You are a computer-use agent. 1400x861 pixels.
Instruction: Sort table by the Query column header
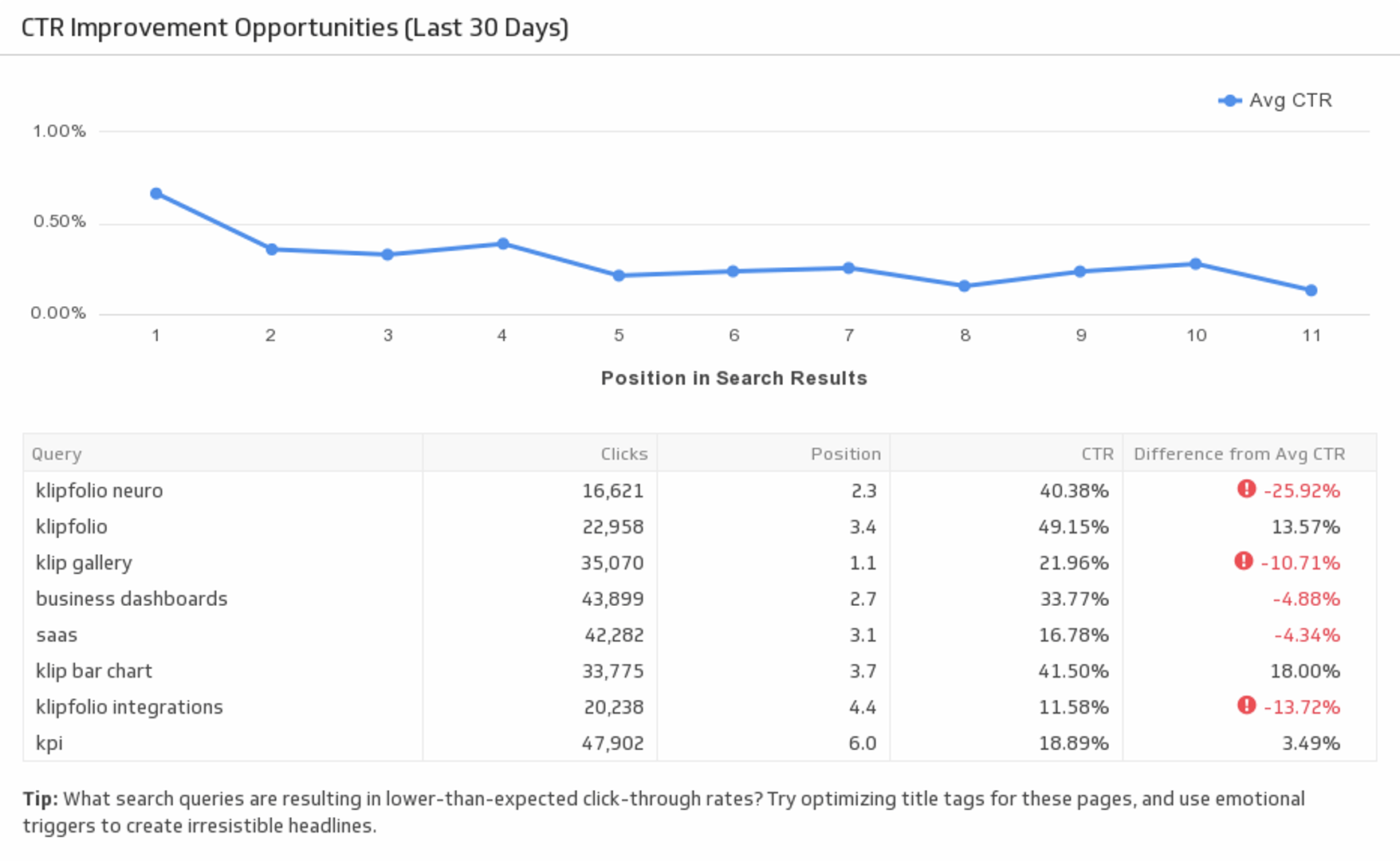pos(57,454)
